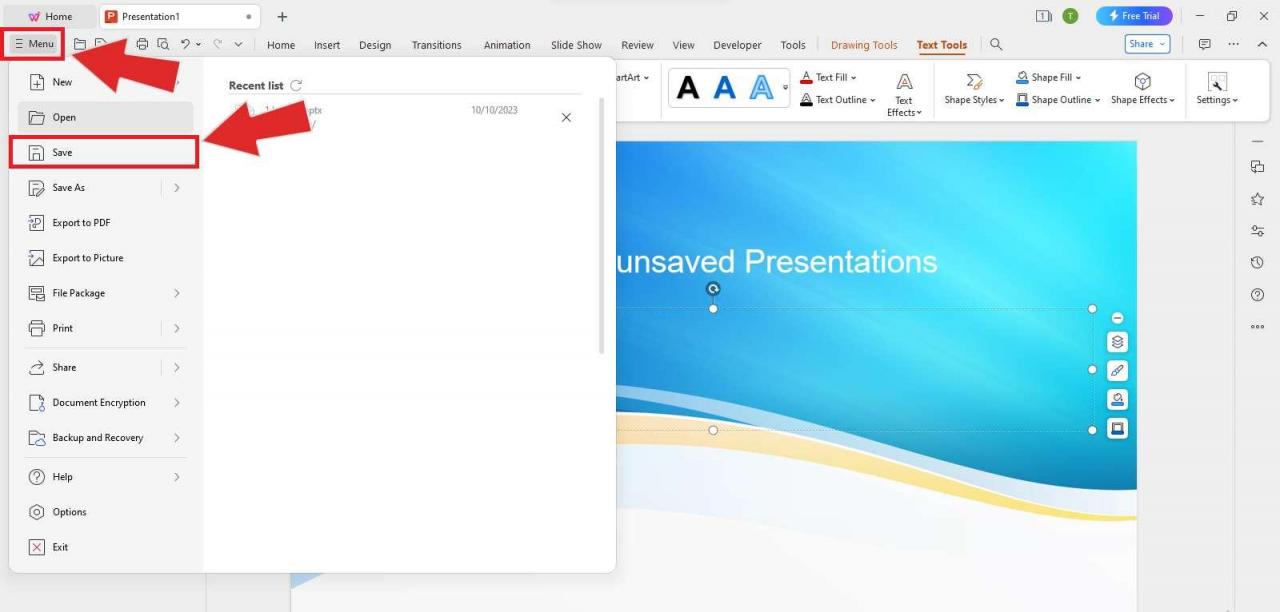Open the favorites star in the right sidebar

[x=1257, y=198]
